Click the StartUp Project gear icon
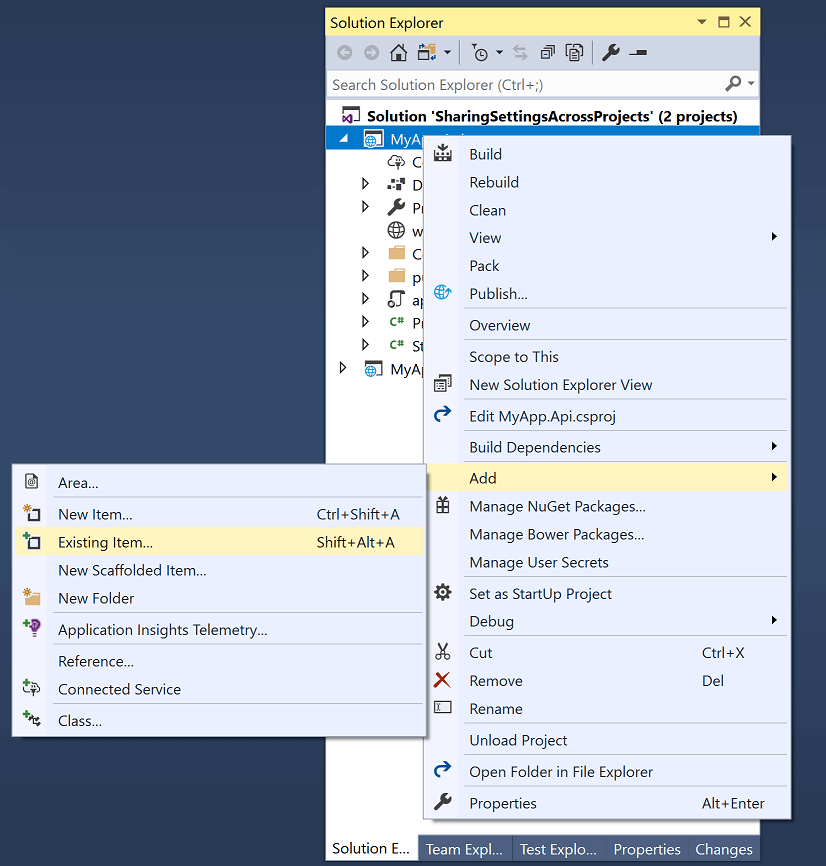The width and height of the screenshot is (826, 866). pos(443,593)
